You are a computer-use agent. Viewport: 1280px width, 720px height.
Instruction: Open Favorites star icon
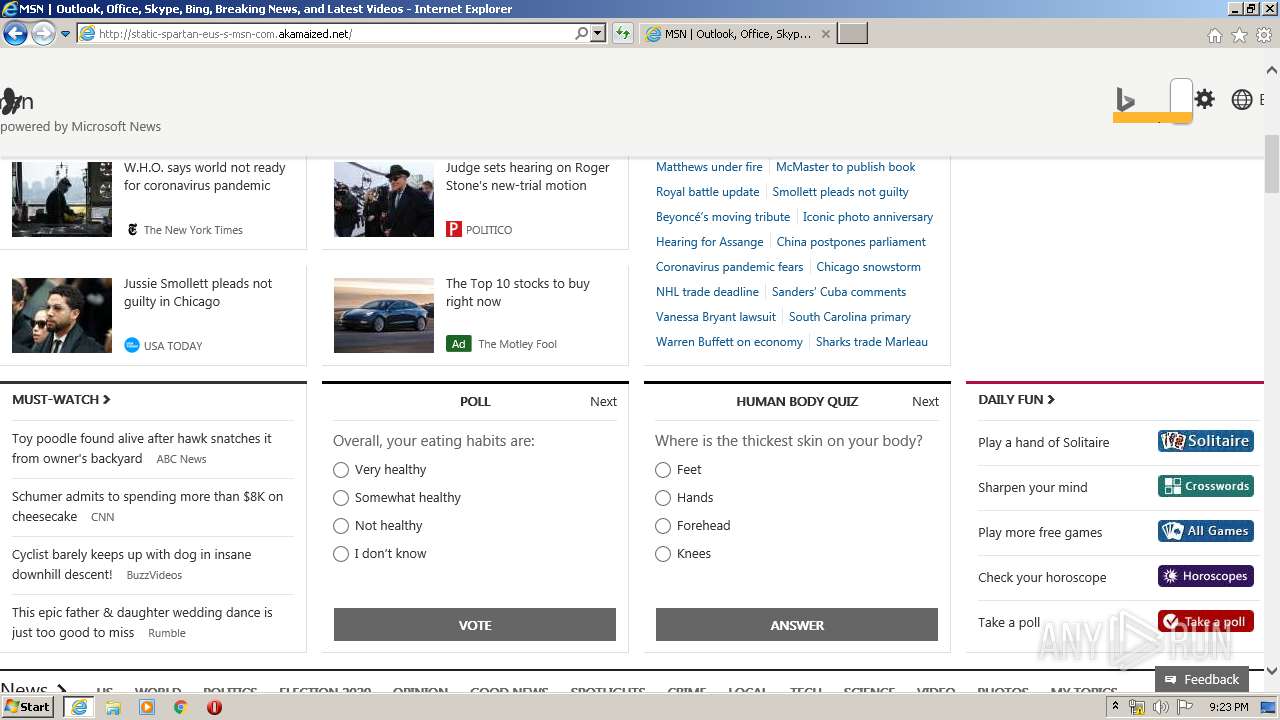(1239, 35)
